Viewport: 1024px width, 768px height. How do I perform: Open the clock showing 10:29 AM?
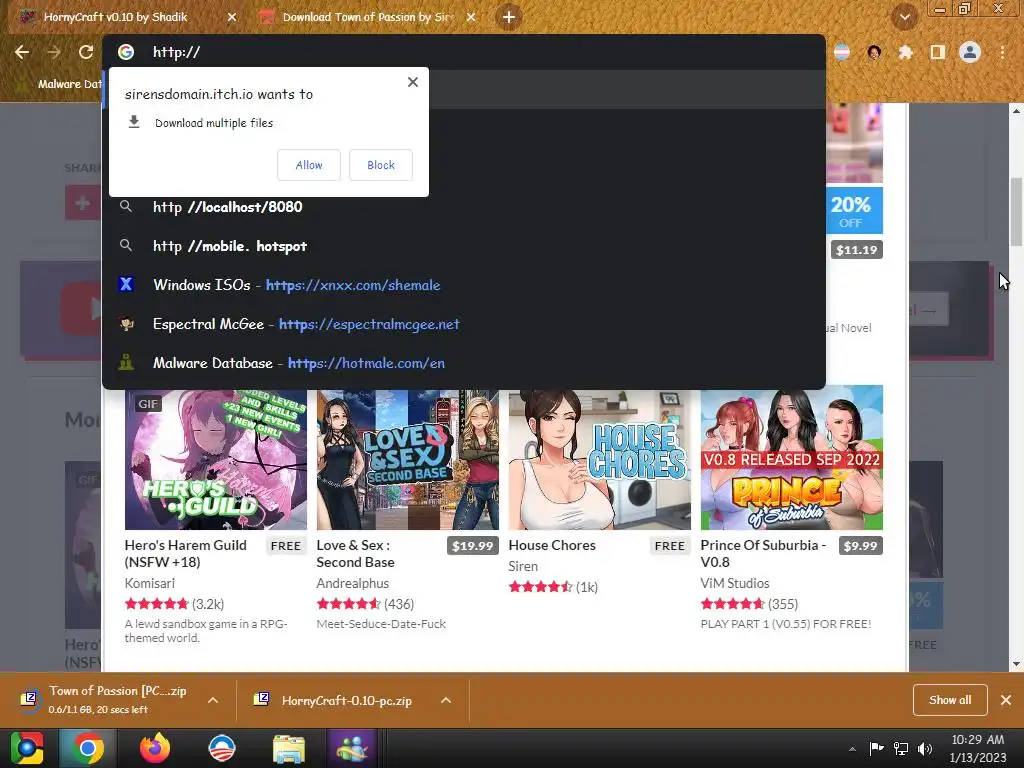pyautogui.click(x=978, y=748)
